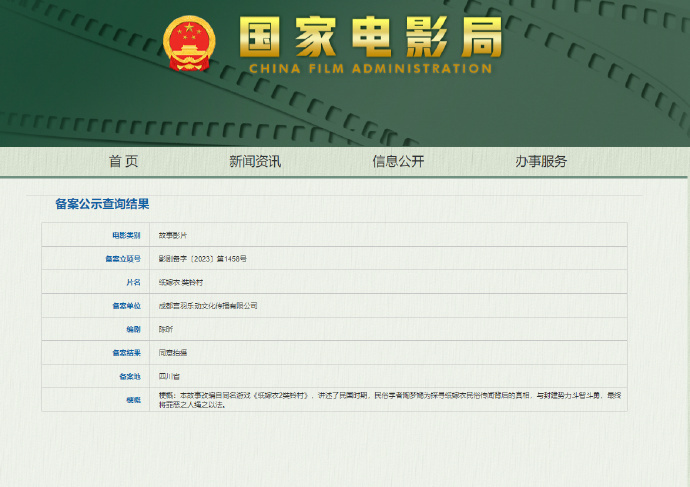
Task: Click the 四川省 value
Action: click(169, 377)
